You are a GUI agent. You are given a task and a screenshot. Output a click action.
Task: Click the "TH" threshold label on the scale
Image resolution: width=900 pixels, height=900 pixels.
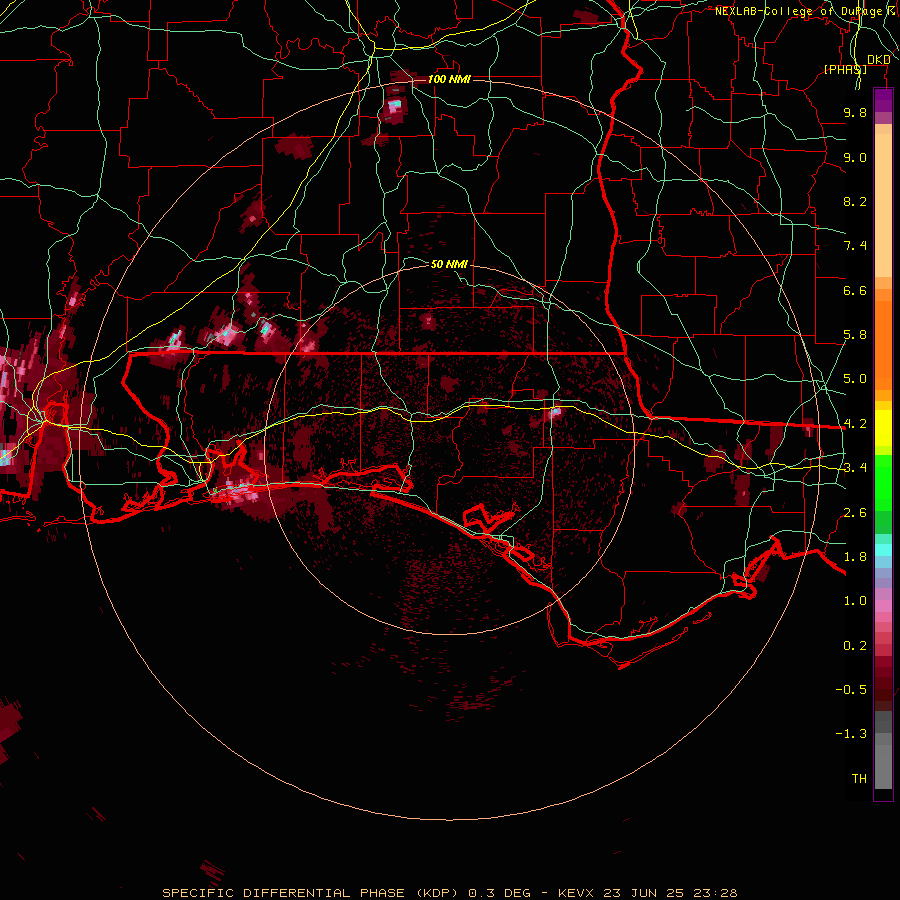click(859, 779)
